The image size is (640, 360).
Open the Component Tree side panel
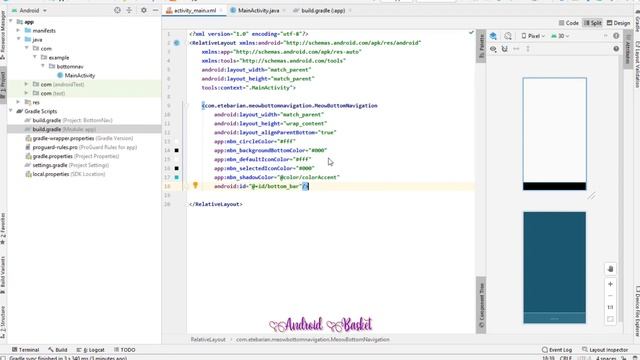coord(481,305)
